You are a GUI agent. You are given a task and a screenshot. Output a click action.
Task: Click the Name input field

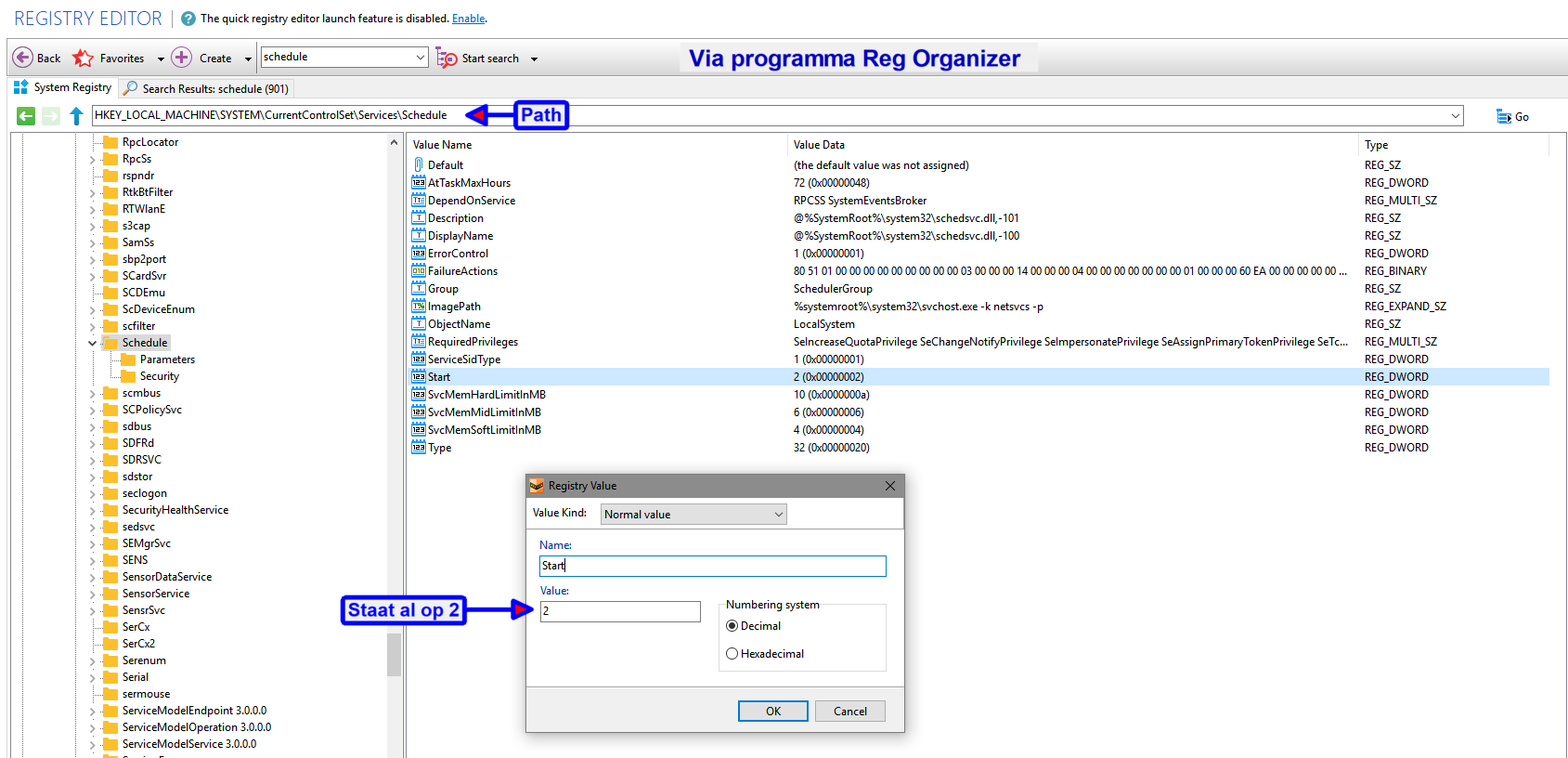pyautogui.click(x=713, y=566)
